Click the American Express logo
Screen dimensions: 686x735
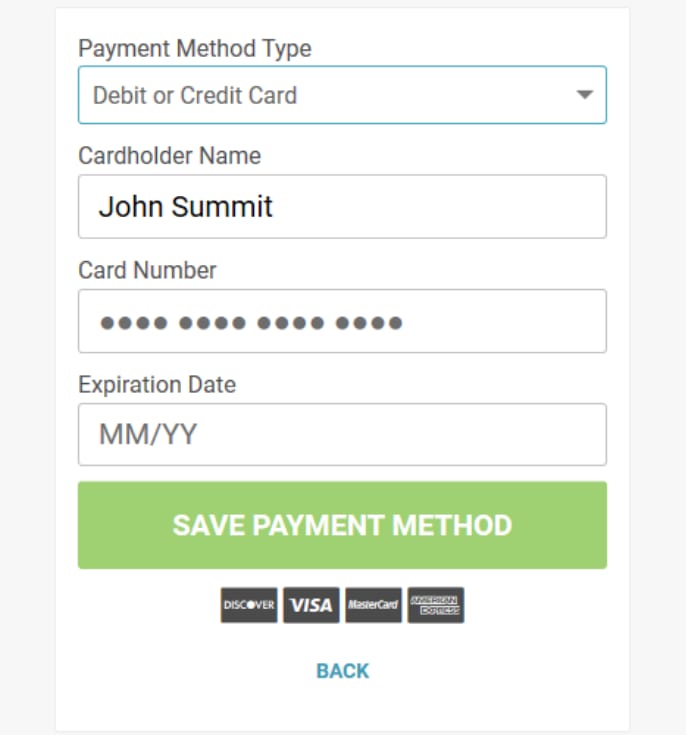pyautogui.click(x=436, y=605)
